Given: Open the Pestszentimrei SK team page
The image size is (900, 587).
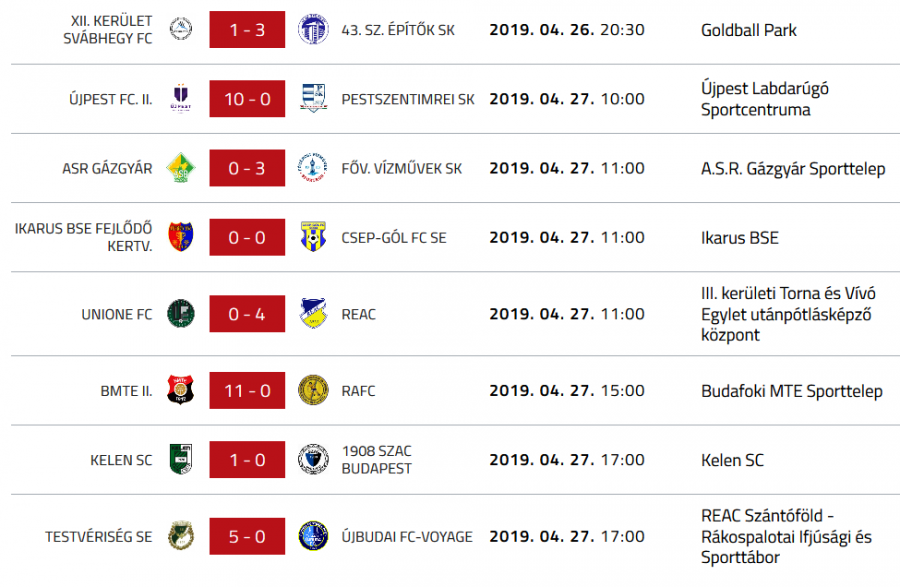Looking at the screenshot, I should tap(408, 99).
